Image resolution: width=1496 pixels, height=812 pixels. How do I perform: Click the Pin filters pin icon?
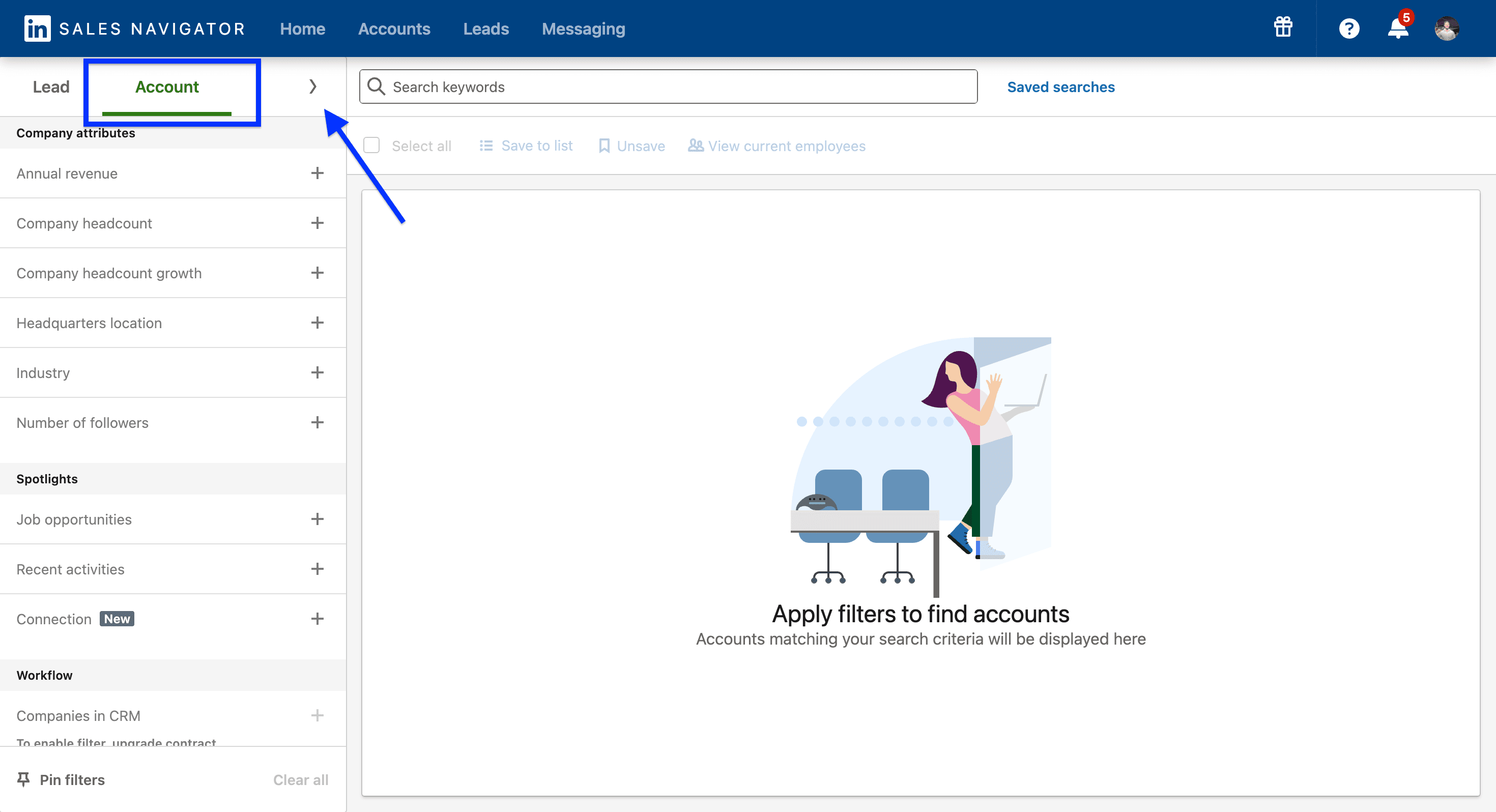23,779
